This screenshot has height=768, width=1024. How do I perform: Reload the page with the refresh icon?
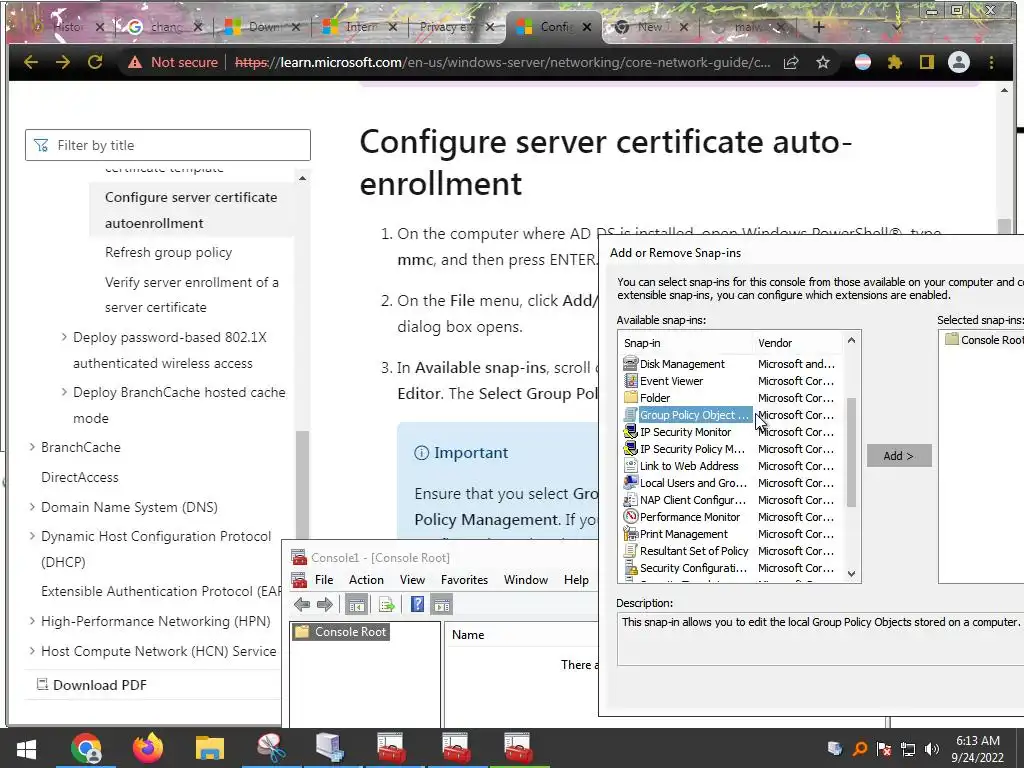[95, 62]
